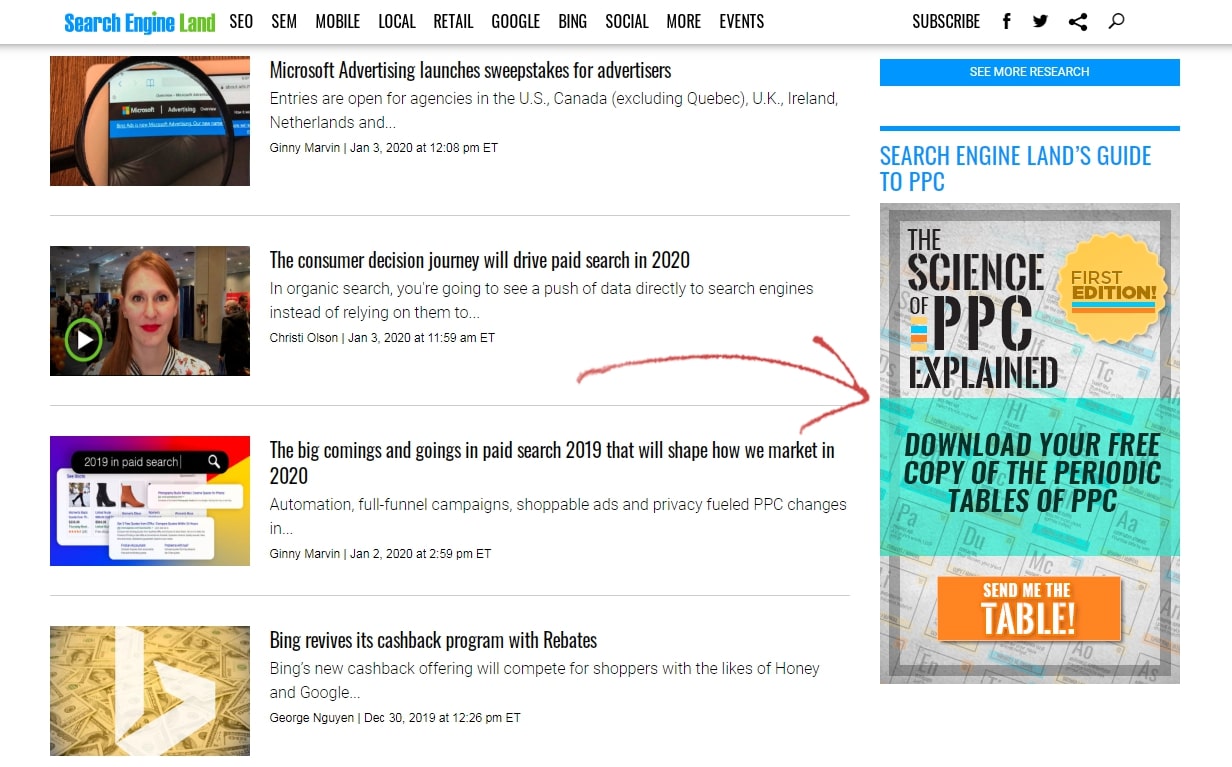Click the SEE MORE RESEARCH button
1232x767 pixels.
1030,72
